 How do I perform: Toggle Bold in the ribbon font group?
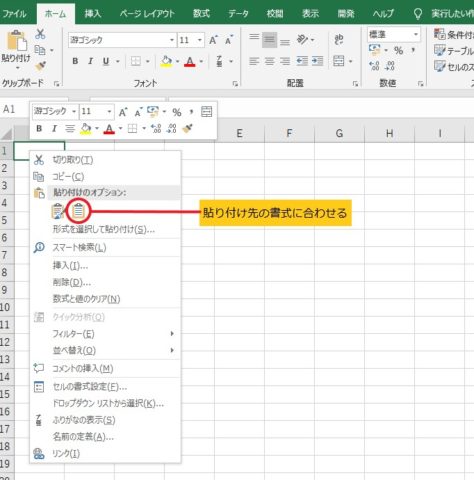coord(75,61)
